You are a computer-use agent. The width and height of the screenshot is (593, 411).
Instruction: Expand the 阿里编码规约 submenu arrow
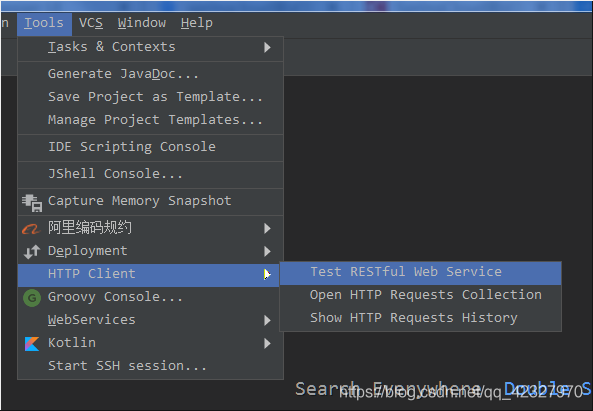[x=267, y=228]
